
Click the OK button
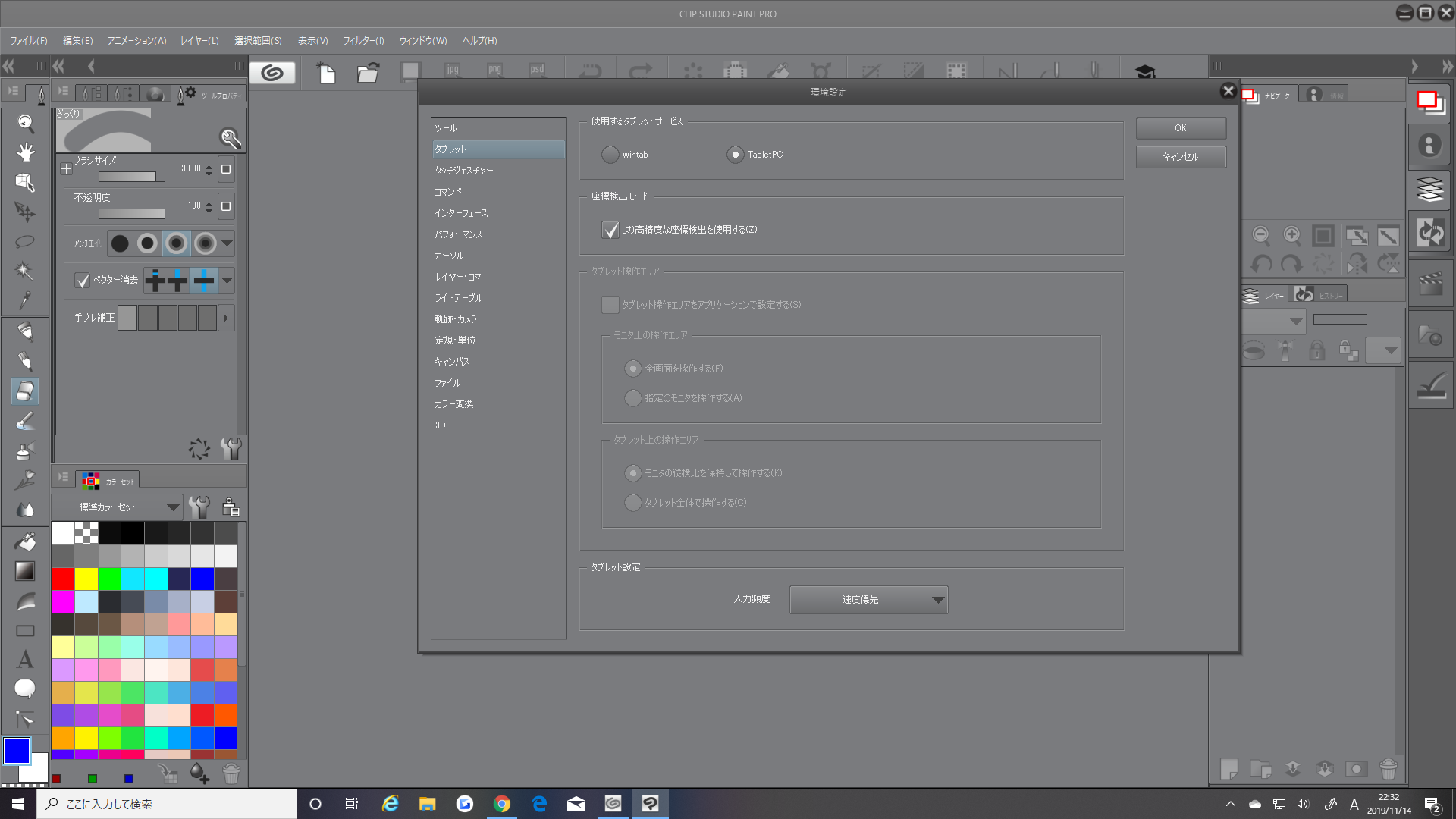[x=1181, y=128]
